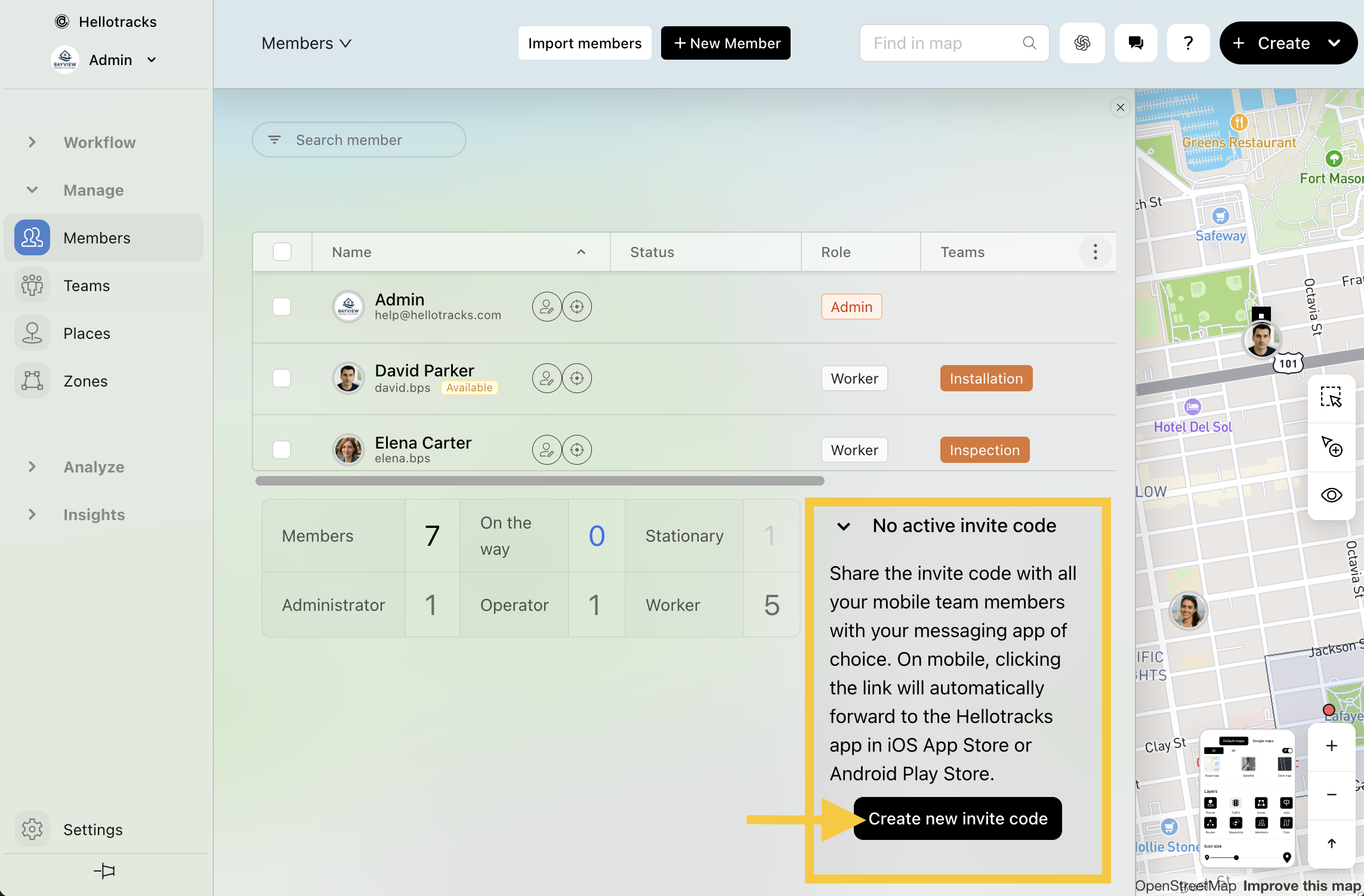Edit David Parker profile icon
Viewport: 1364px width, 896px height.
[x=547, y=378]
